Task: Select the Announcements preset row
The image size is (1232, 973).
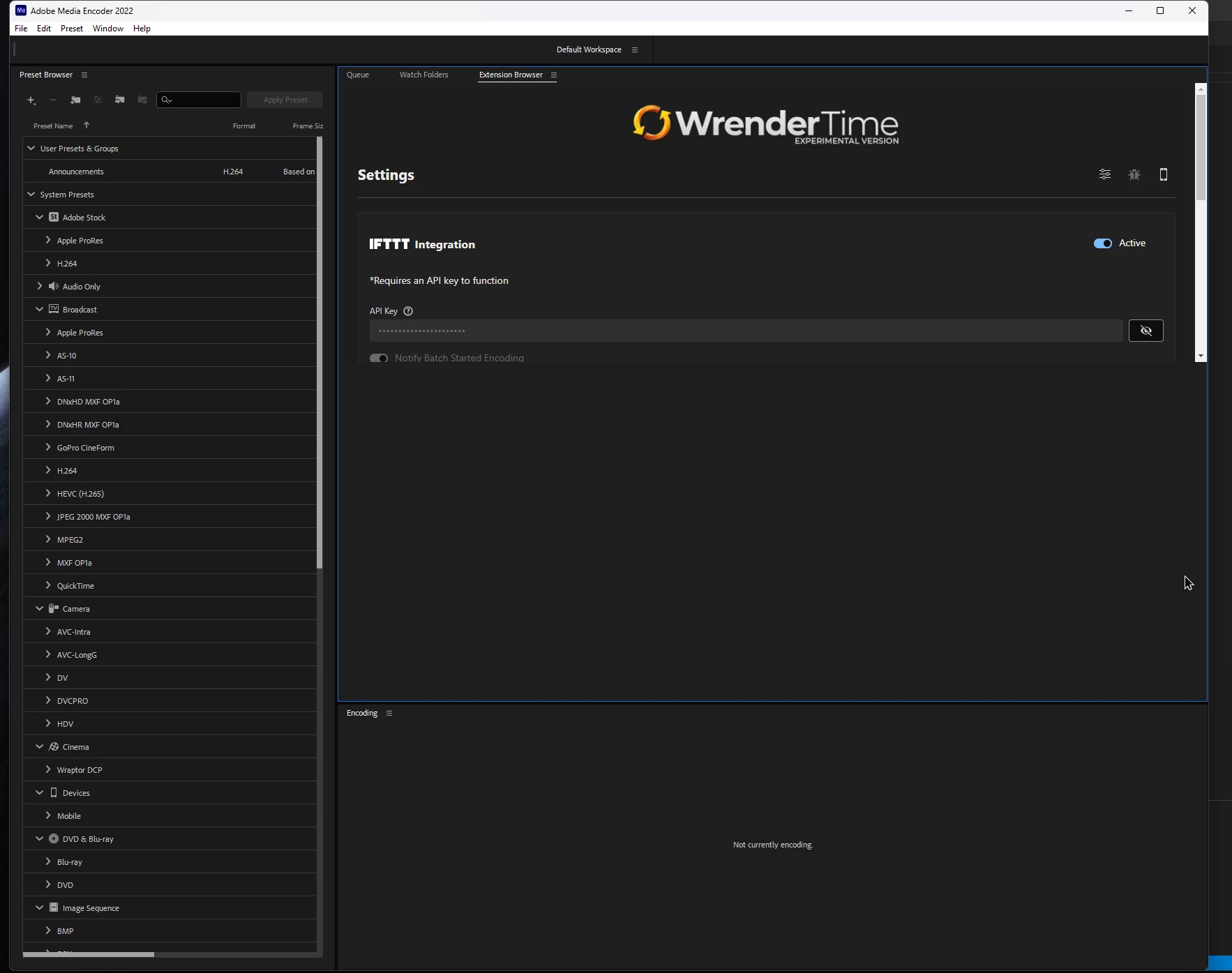Action: [x=170, y=171]
